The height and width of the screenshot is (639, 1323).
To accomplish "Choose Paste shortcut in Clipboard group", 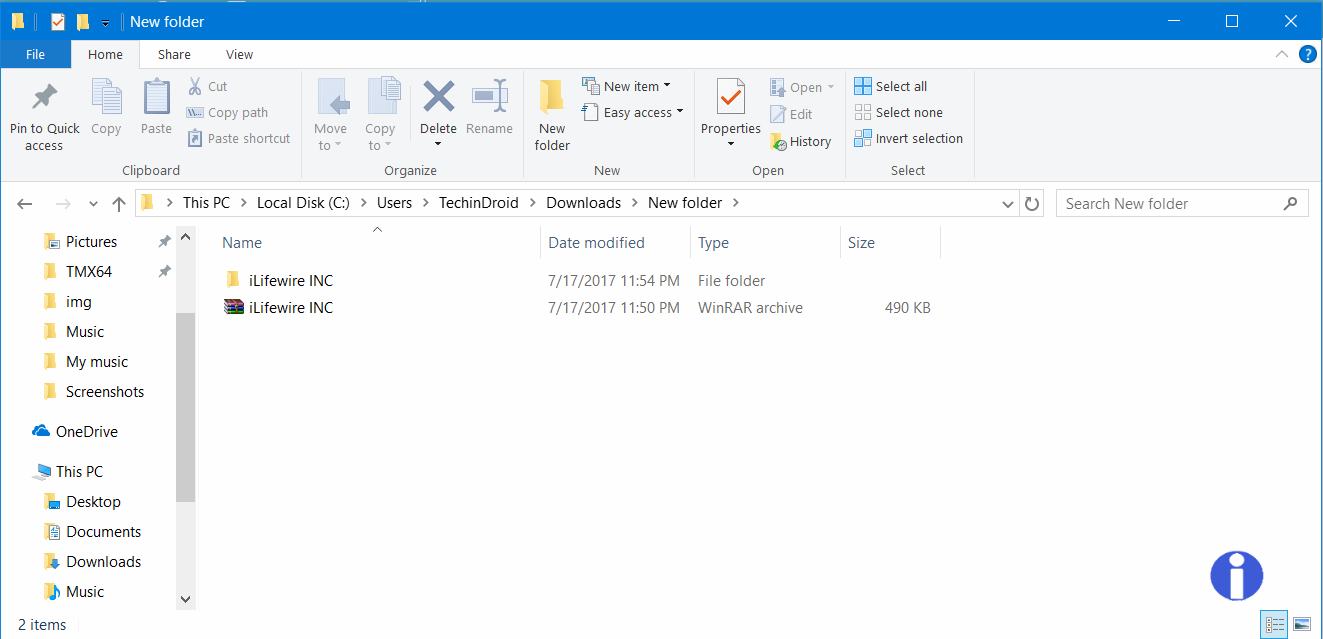I will (x=238, y=138).
